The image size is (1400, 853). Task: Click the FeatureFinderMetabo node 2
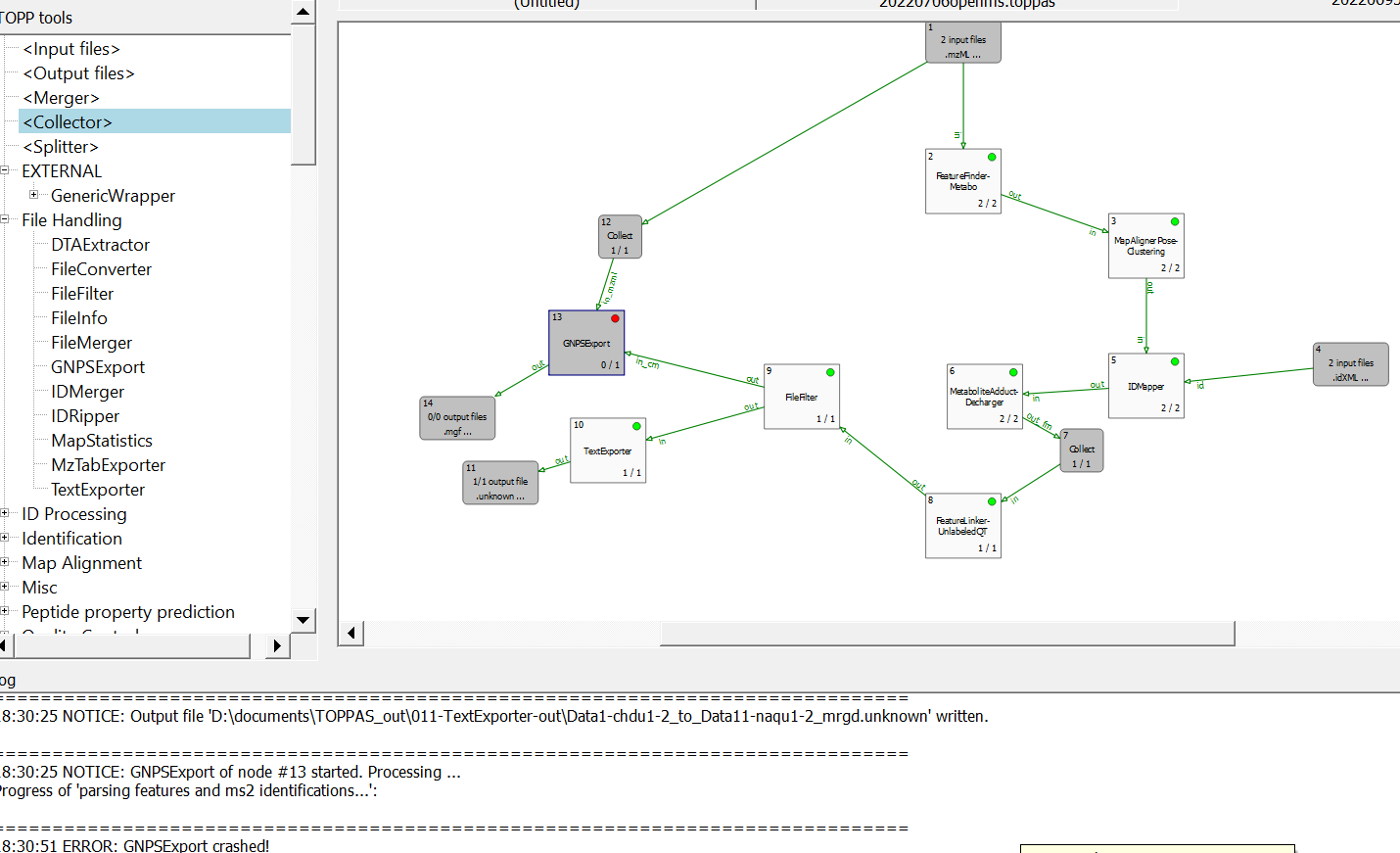963,181
